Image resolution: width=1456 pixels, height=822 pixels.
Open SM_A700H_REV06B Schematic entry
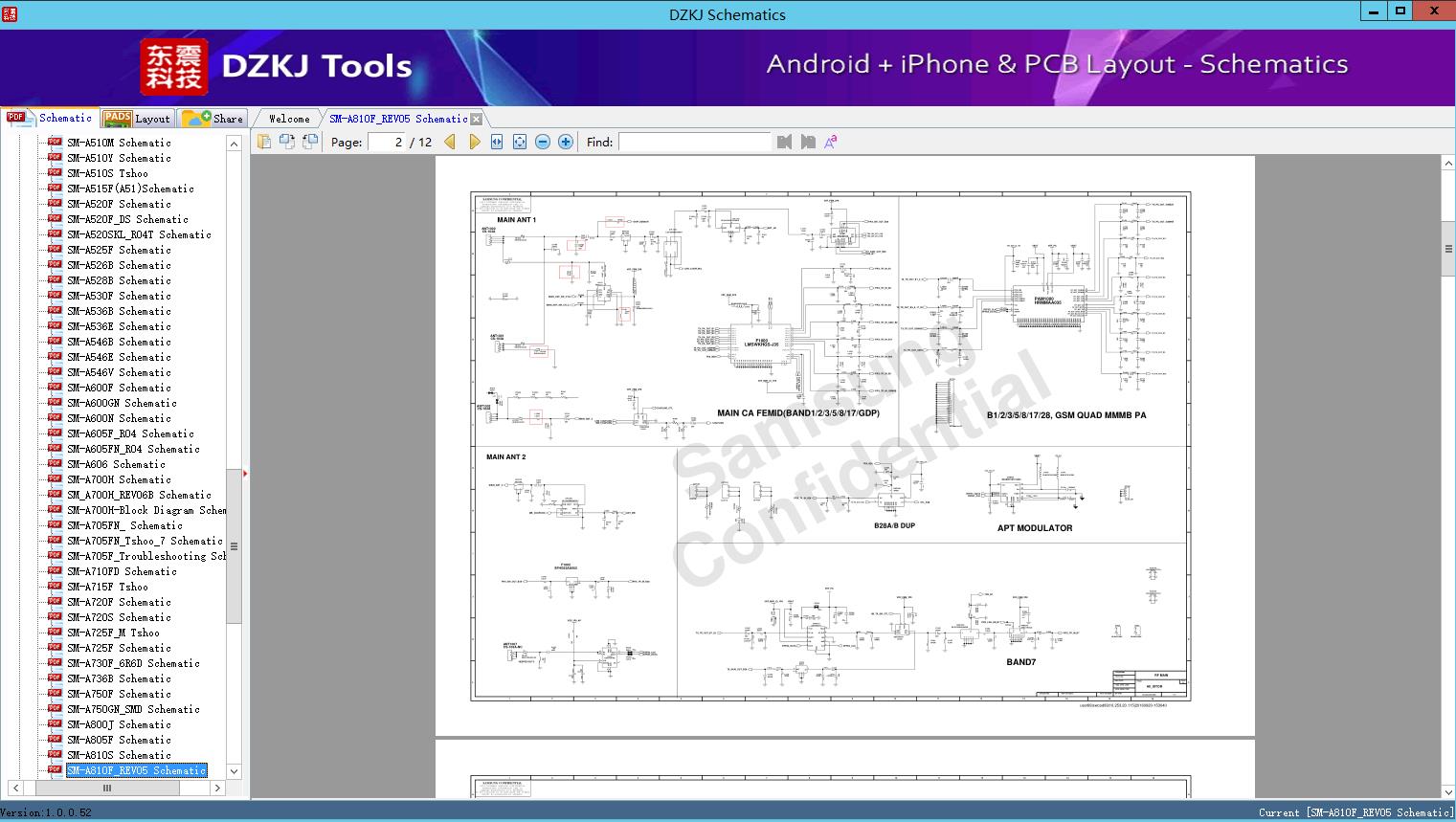point(139,495)
